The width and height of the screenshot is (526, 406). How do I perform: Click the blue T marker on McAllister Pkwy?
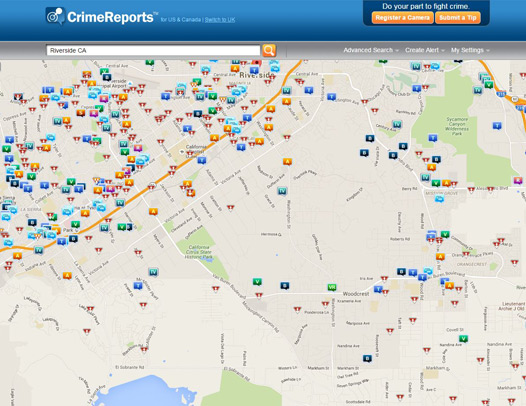[x=138, y=286]
